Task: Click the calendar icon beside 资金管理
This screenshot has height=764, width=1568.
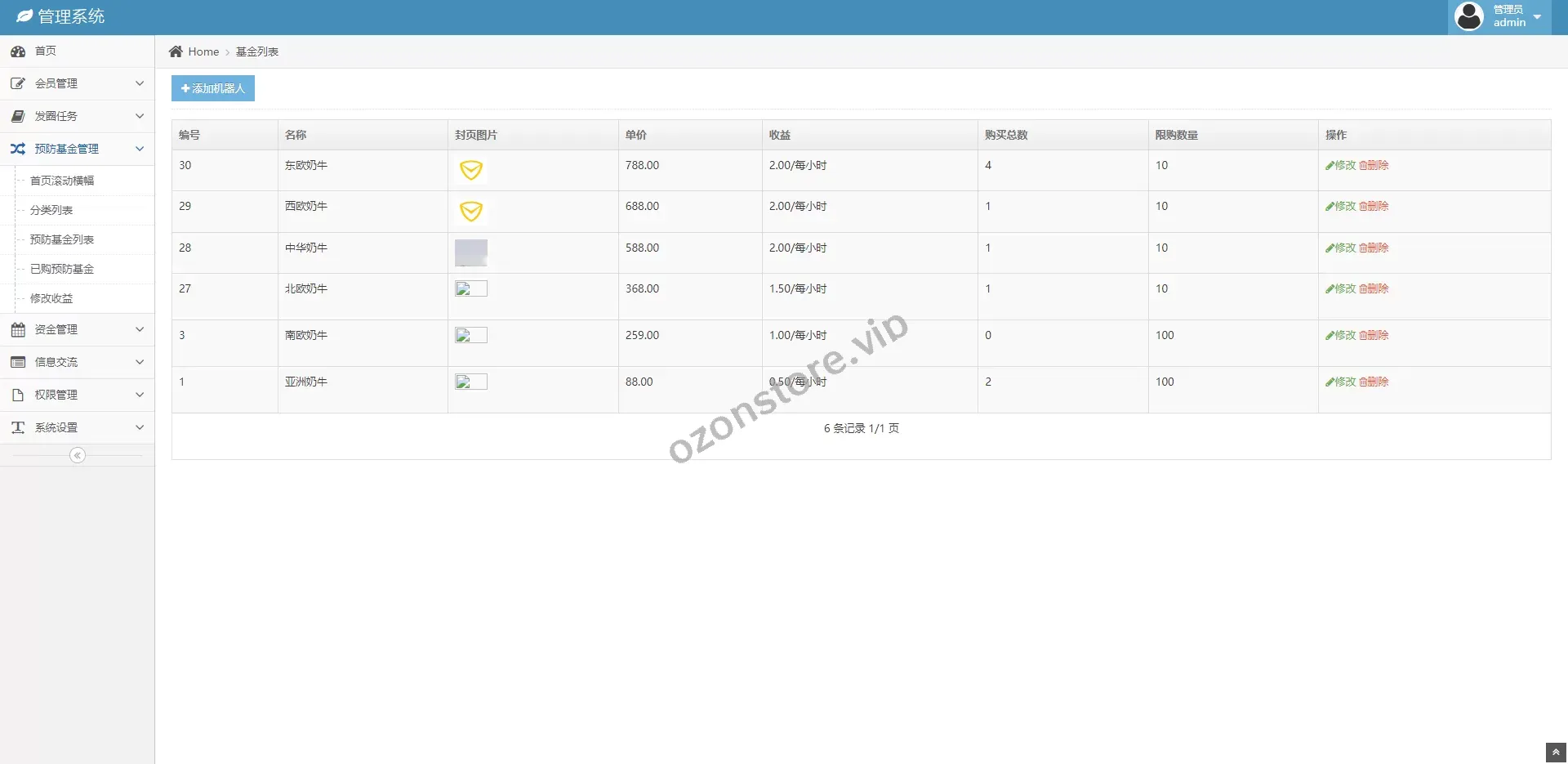Action: click(18, 329)
